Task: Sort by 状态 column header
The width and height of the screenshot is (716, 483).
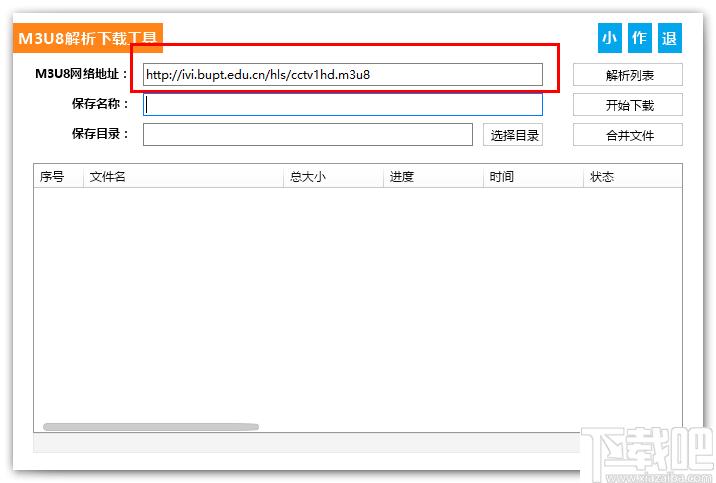Action: [x=633, y=177]
